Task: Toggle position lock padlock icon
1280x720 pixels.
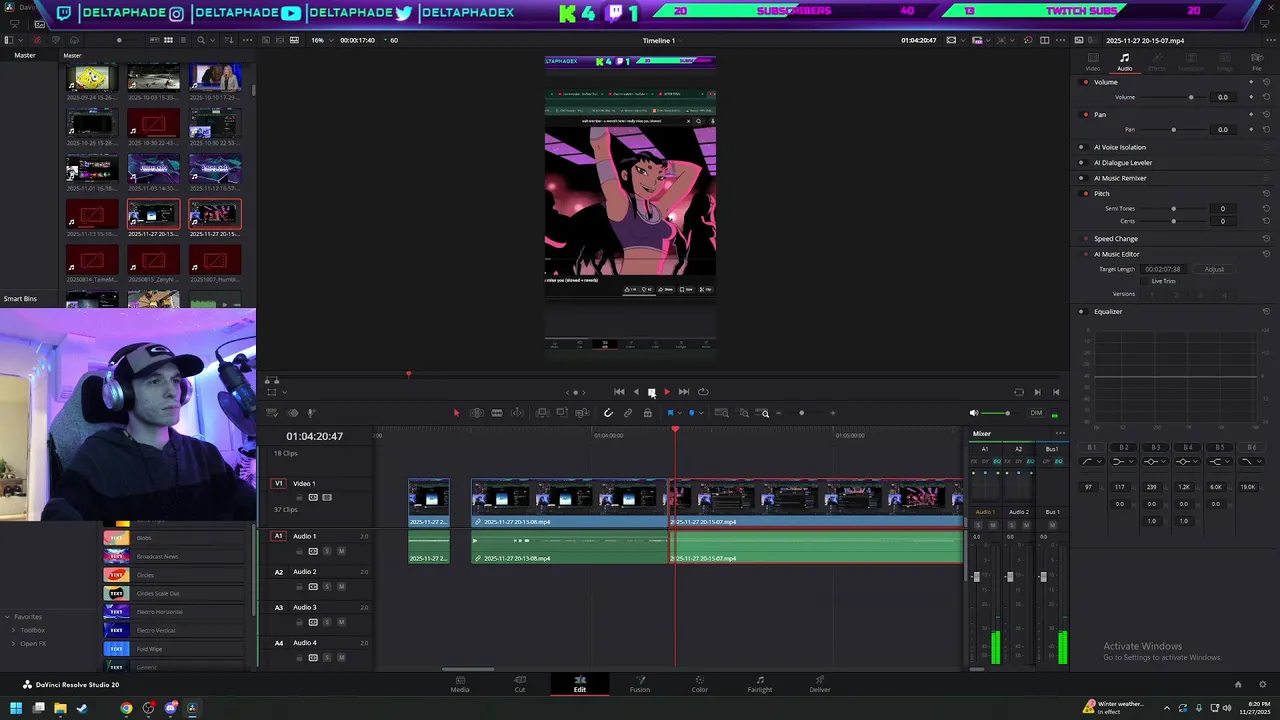Action: click(647, 413)
